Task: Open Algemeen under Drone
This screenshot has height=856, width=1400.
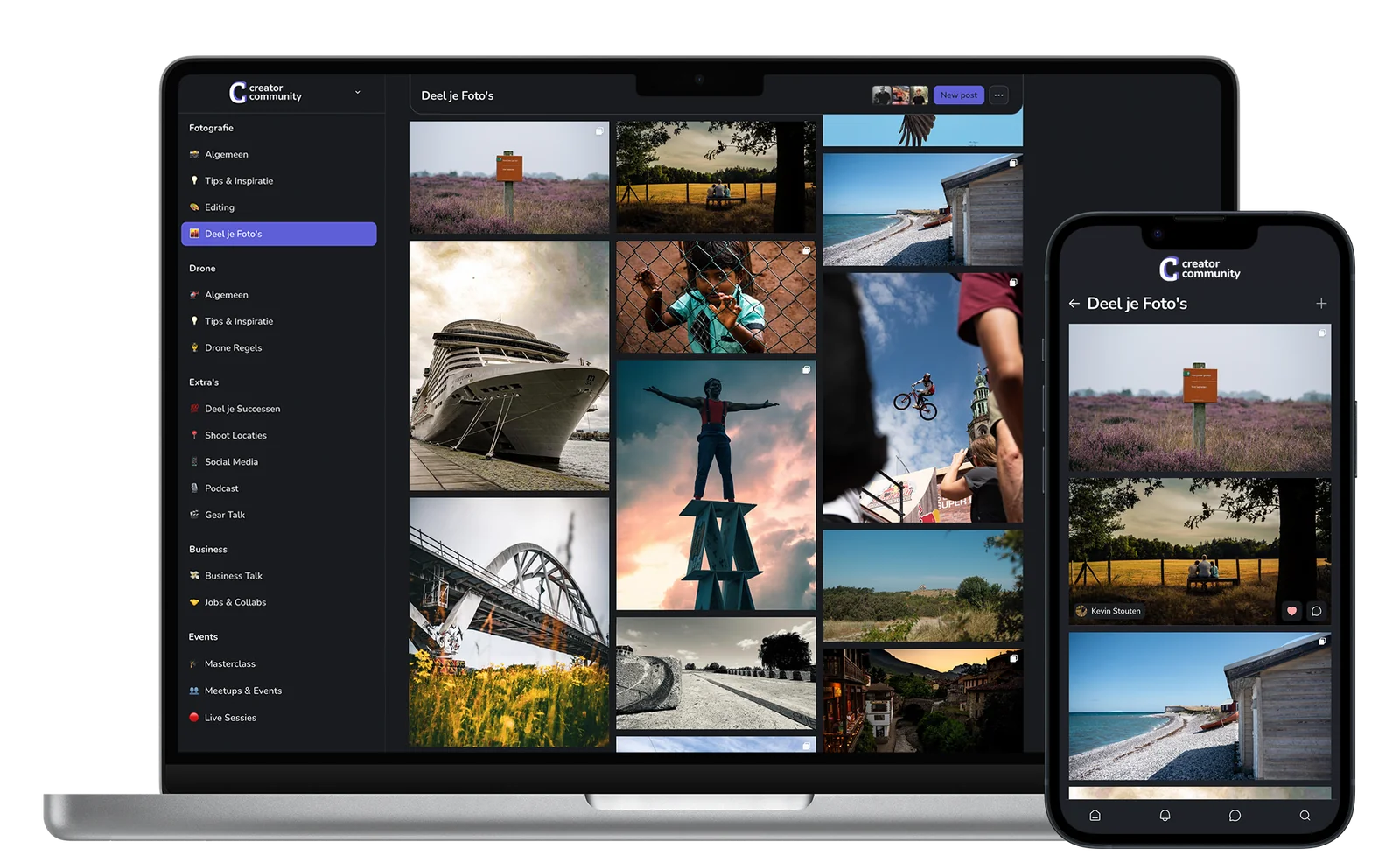Action: [279, 295]
